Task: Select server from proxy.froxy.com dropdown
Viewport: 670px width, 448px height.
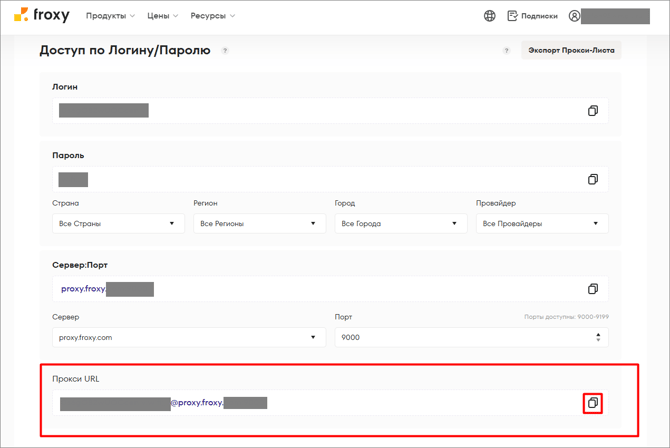Action: [x=188, y=338]
